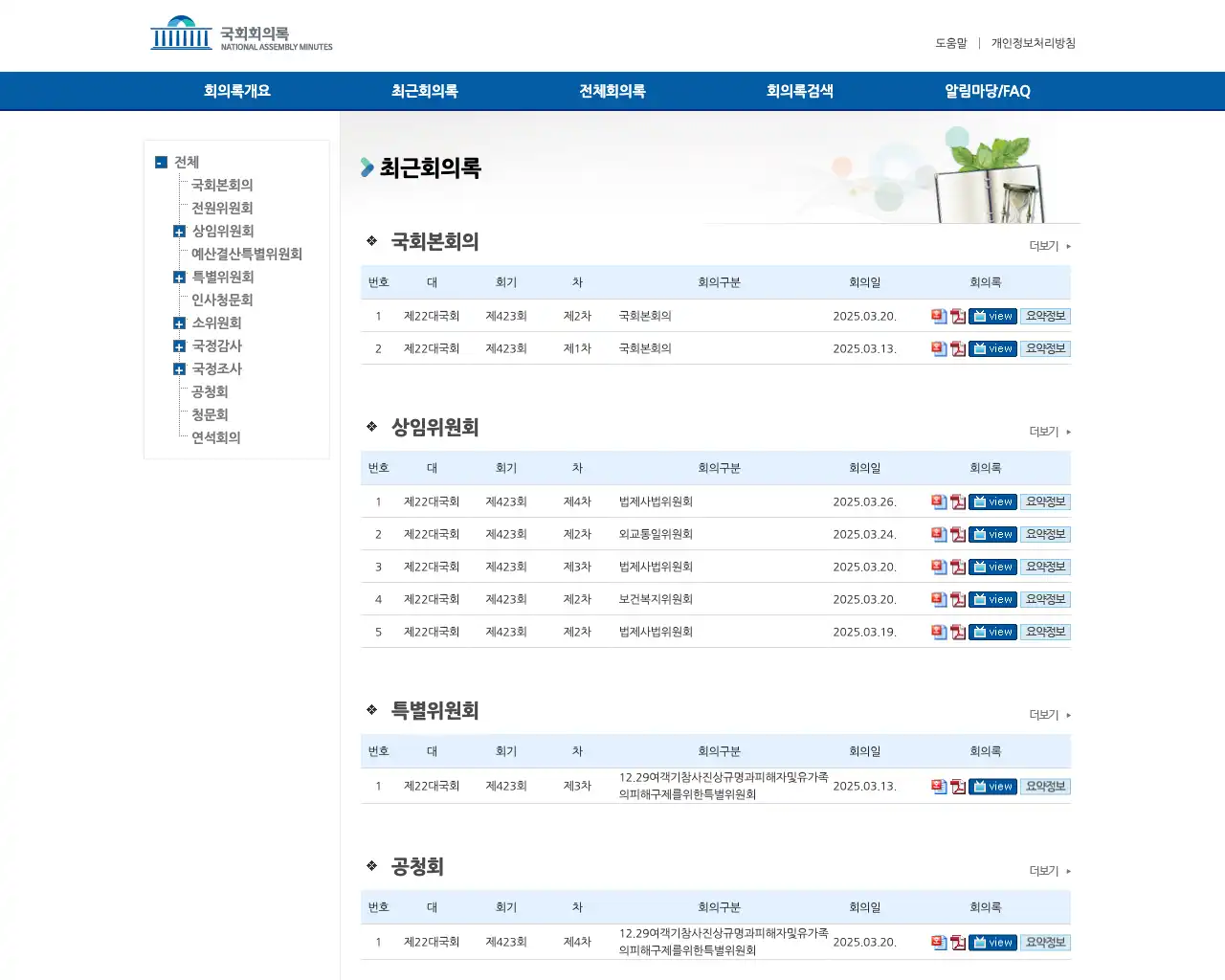The height and width of the screenshot is (980, 1225).
Task: Select 전원위원회 in the sidebar tree
Action: (222, 208)
